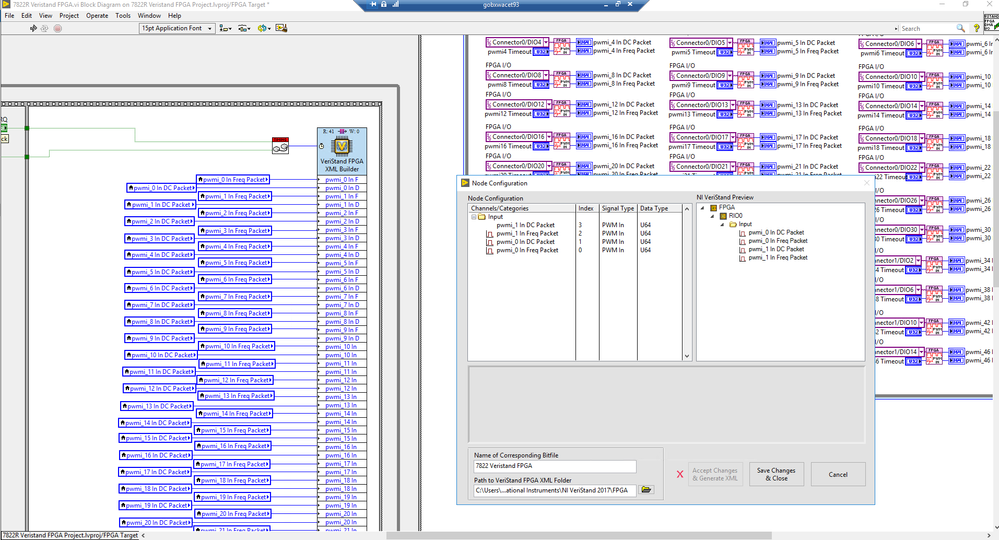Screen dimensions: 999x540
Task: Open Connector0/DIO5 I/O selector dropdown
Action: [x=729, y=43]
